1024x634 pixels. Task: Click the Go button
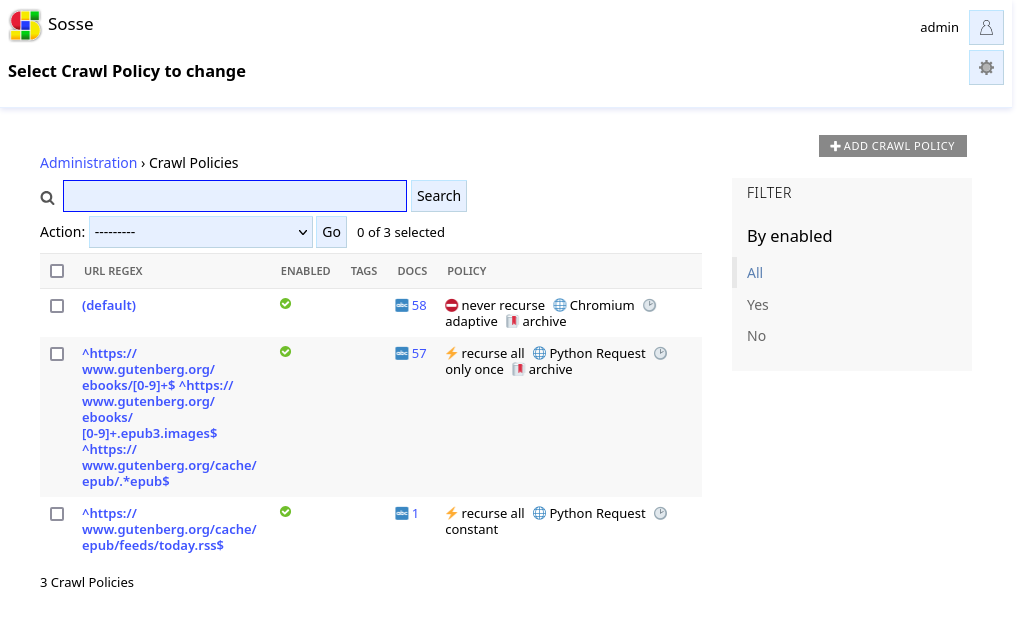click(331, 232)
